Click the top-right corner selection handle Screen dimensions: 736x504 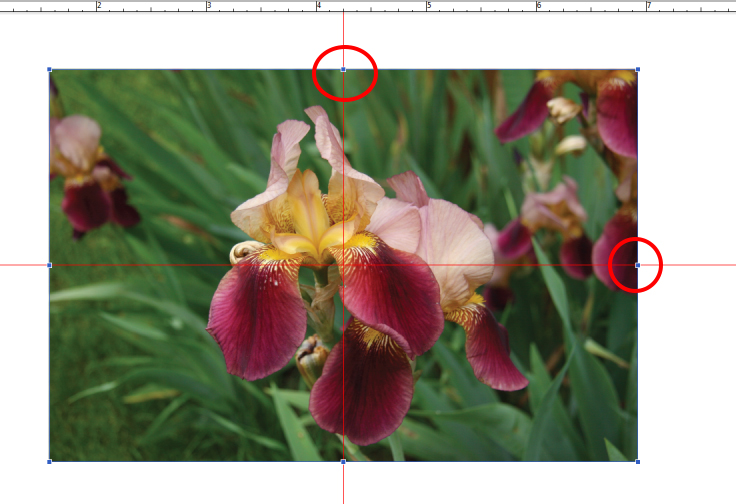click(638, 69)
